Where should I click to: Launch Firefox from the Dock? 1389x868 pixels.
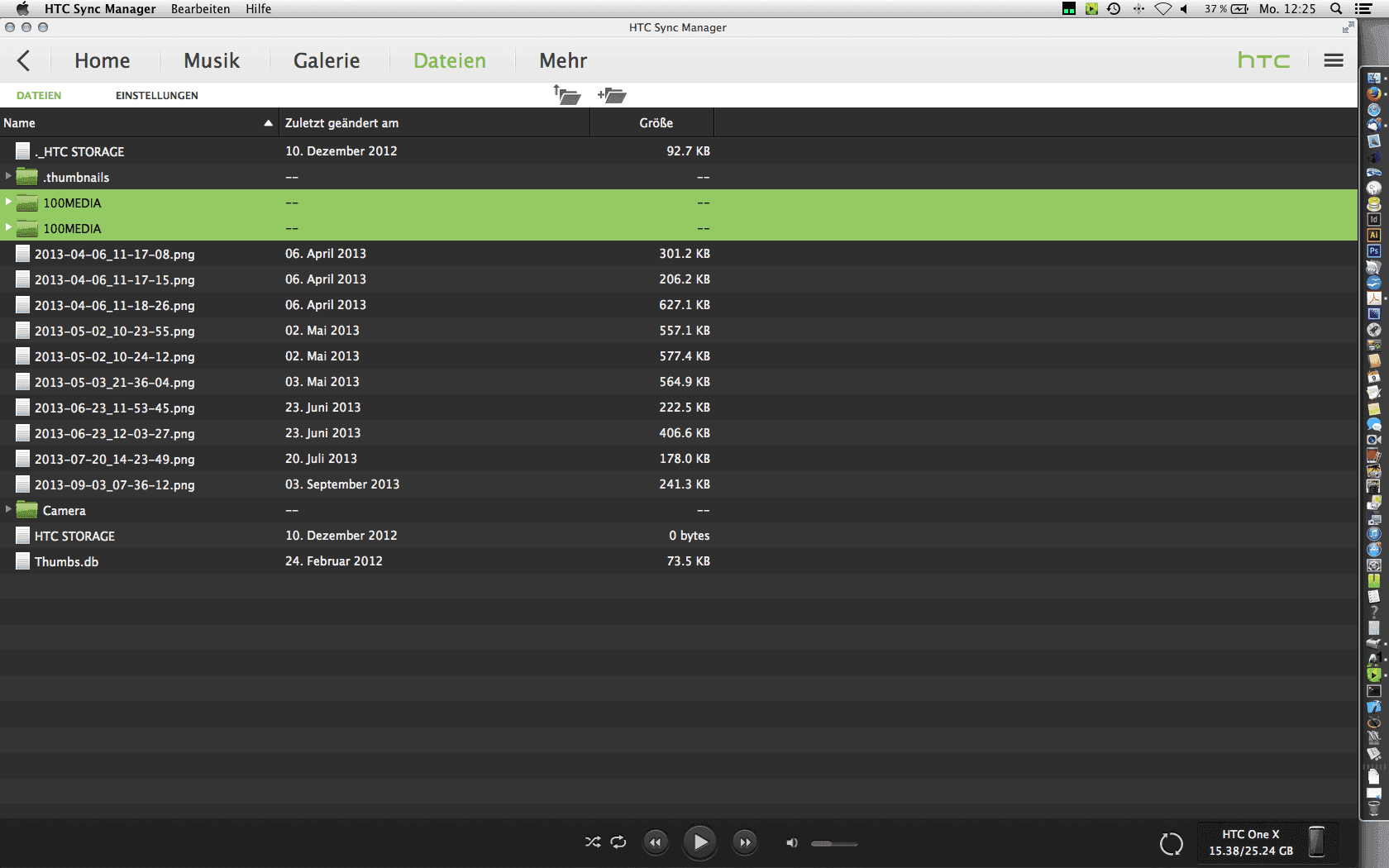[1374, 93]
